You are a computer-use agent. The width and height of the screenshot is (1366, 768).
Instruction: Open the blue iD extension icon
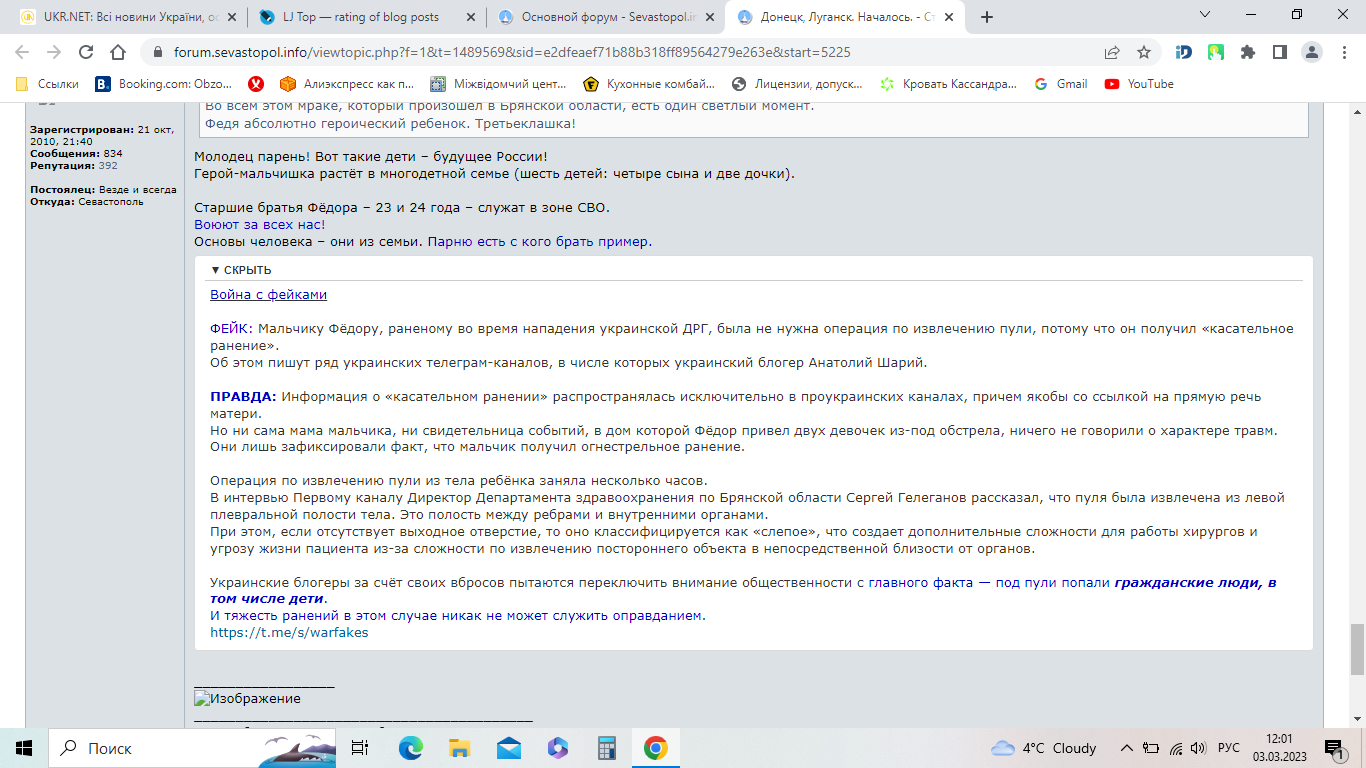(1184, 52)
